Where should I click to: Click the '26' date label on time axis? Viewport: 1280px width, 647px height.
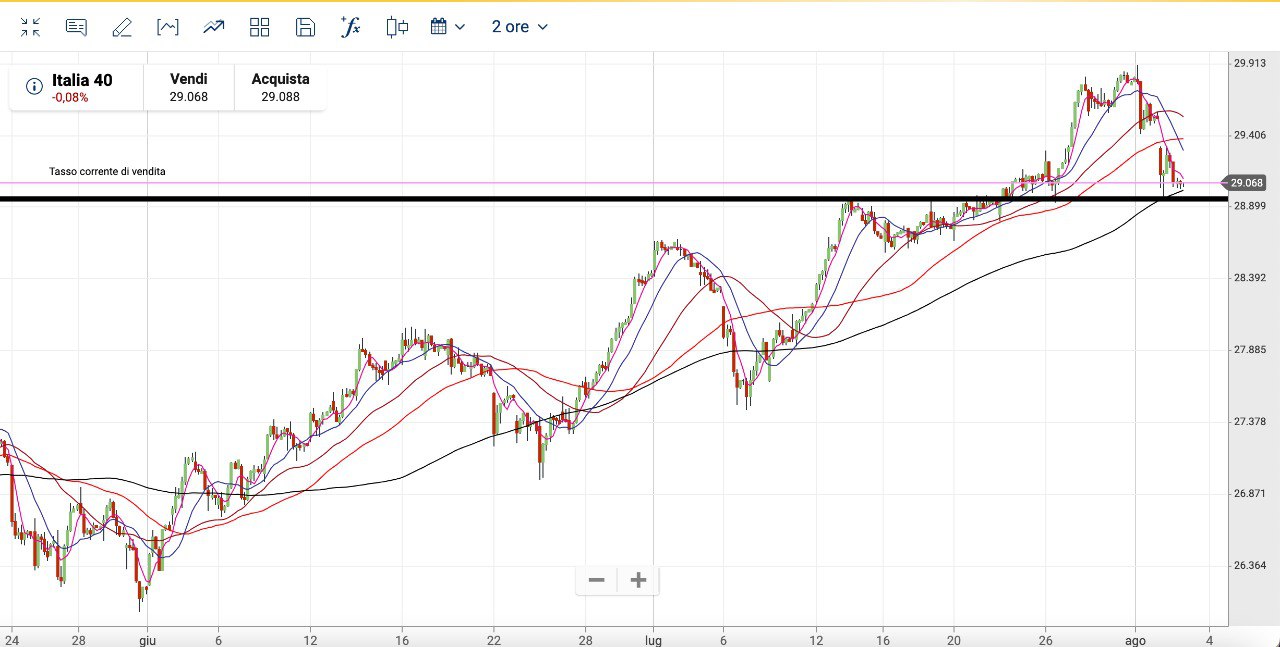pyautogui.click(x=1046, y=640)
